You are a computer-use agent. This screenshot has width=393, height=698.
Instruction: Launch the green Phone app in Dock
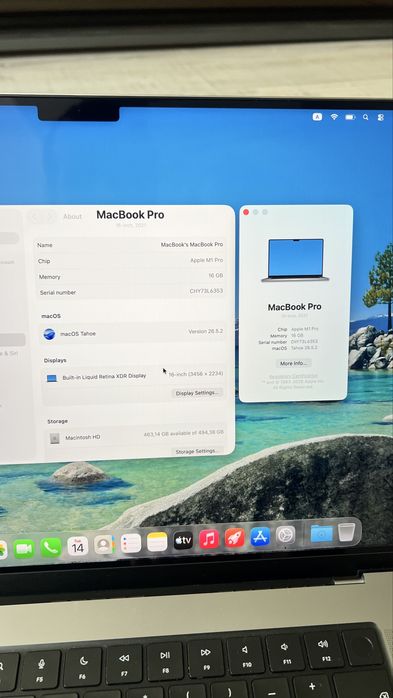coord(51,548)
